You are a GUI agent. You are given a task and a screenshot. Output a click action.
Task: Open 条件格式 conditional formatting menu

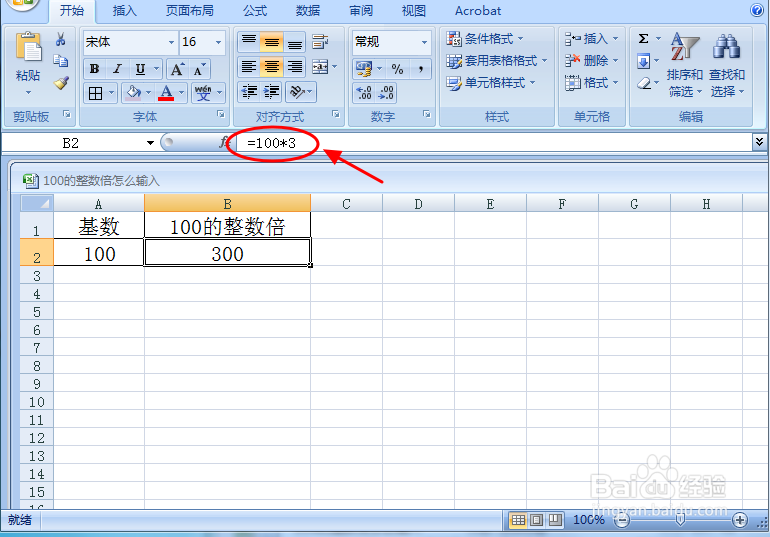[485, 38]
